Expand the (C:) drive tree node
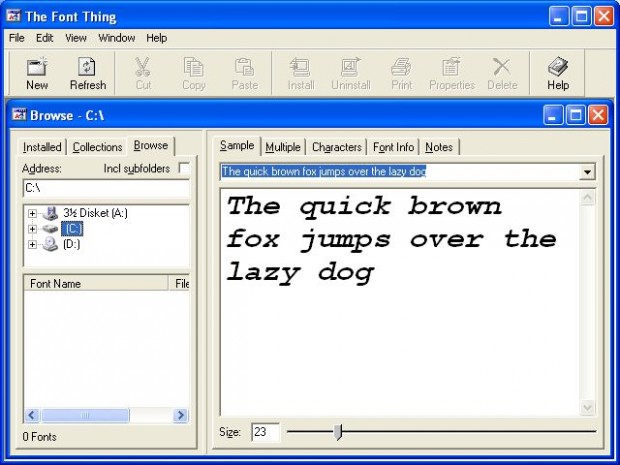Image resolution: width=620 pixels, height=465 pixels. 32,229
